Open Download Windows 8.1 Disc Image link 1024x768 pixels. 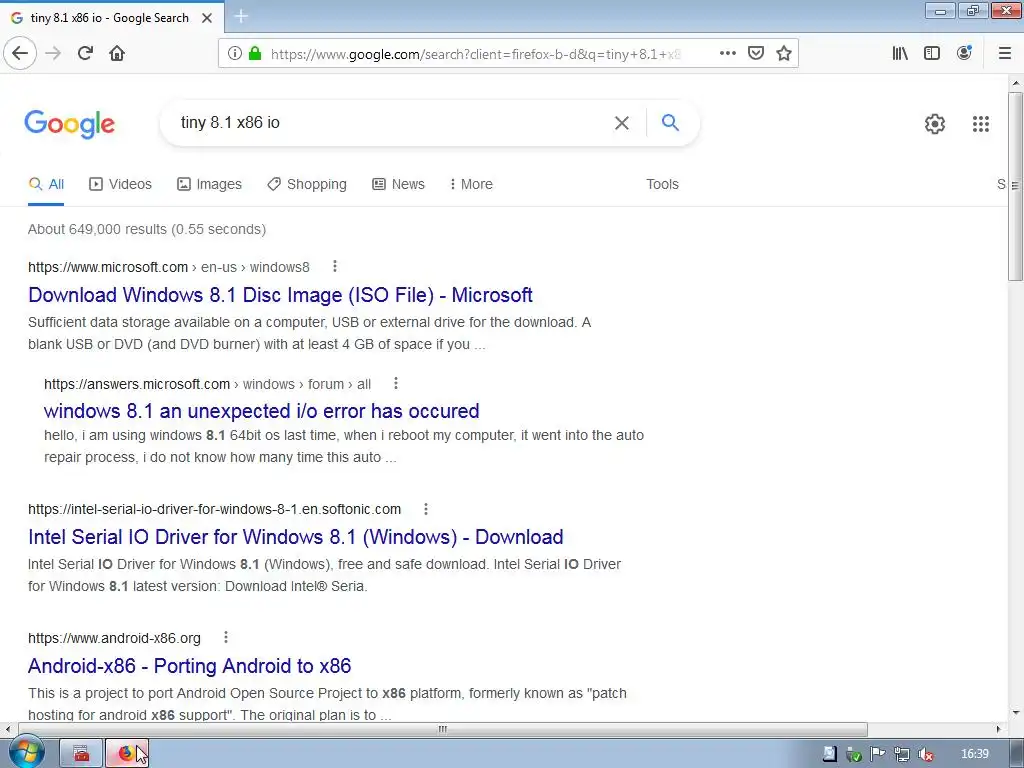tap(280, 295)
